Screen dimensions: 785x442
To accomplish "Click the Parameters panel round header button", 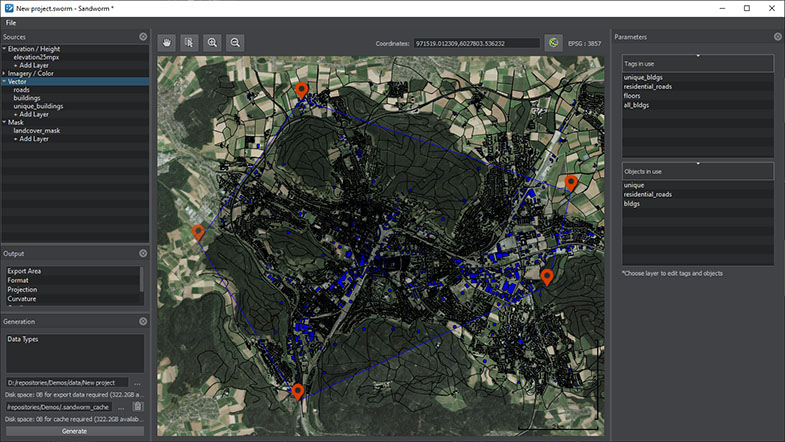I will click(777, 37).
